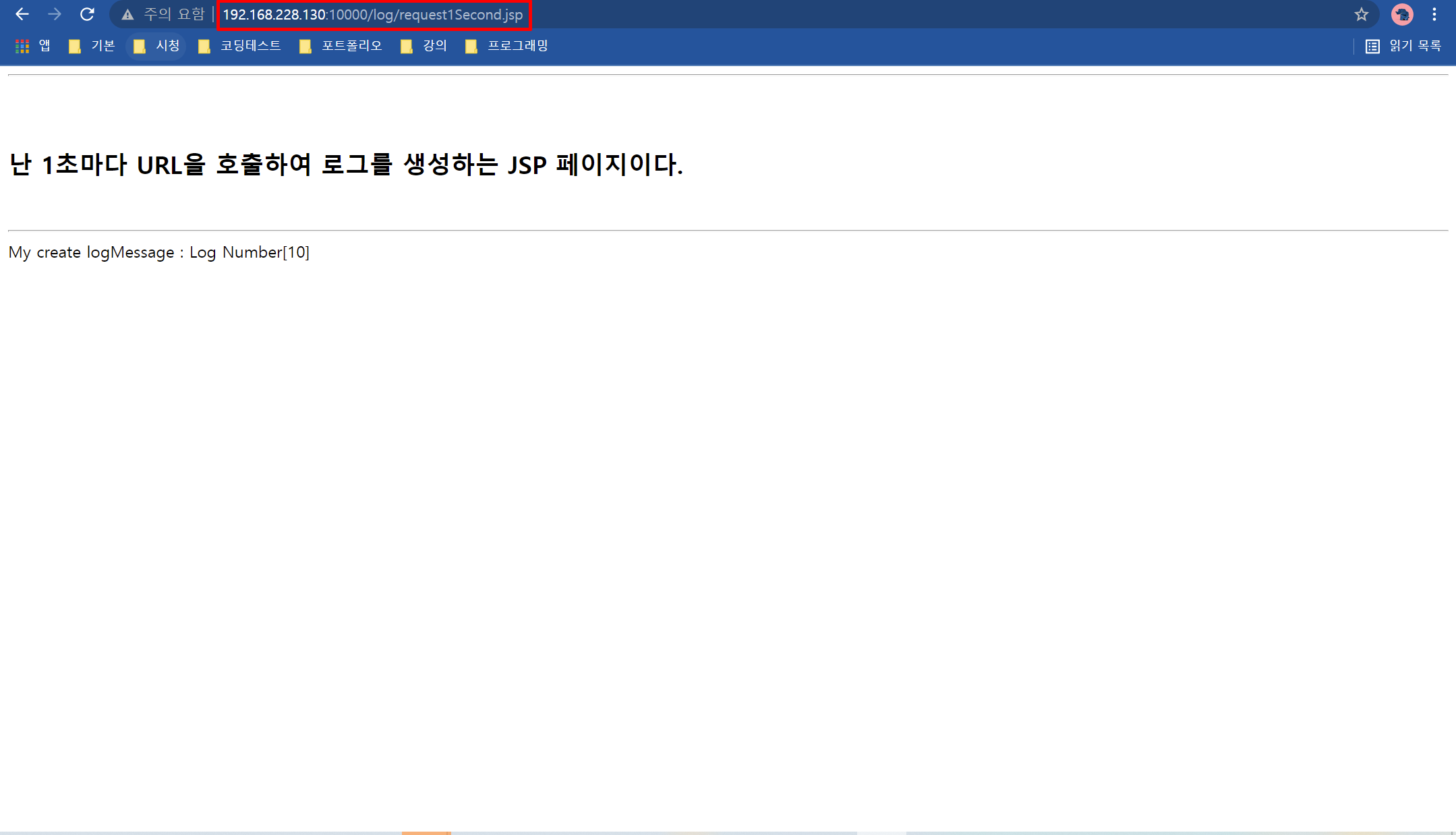
Task: Open the user profile avatar
Action: coord(1402,14)
